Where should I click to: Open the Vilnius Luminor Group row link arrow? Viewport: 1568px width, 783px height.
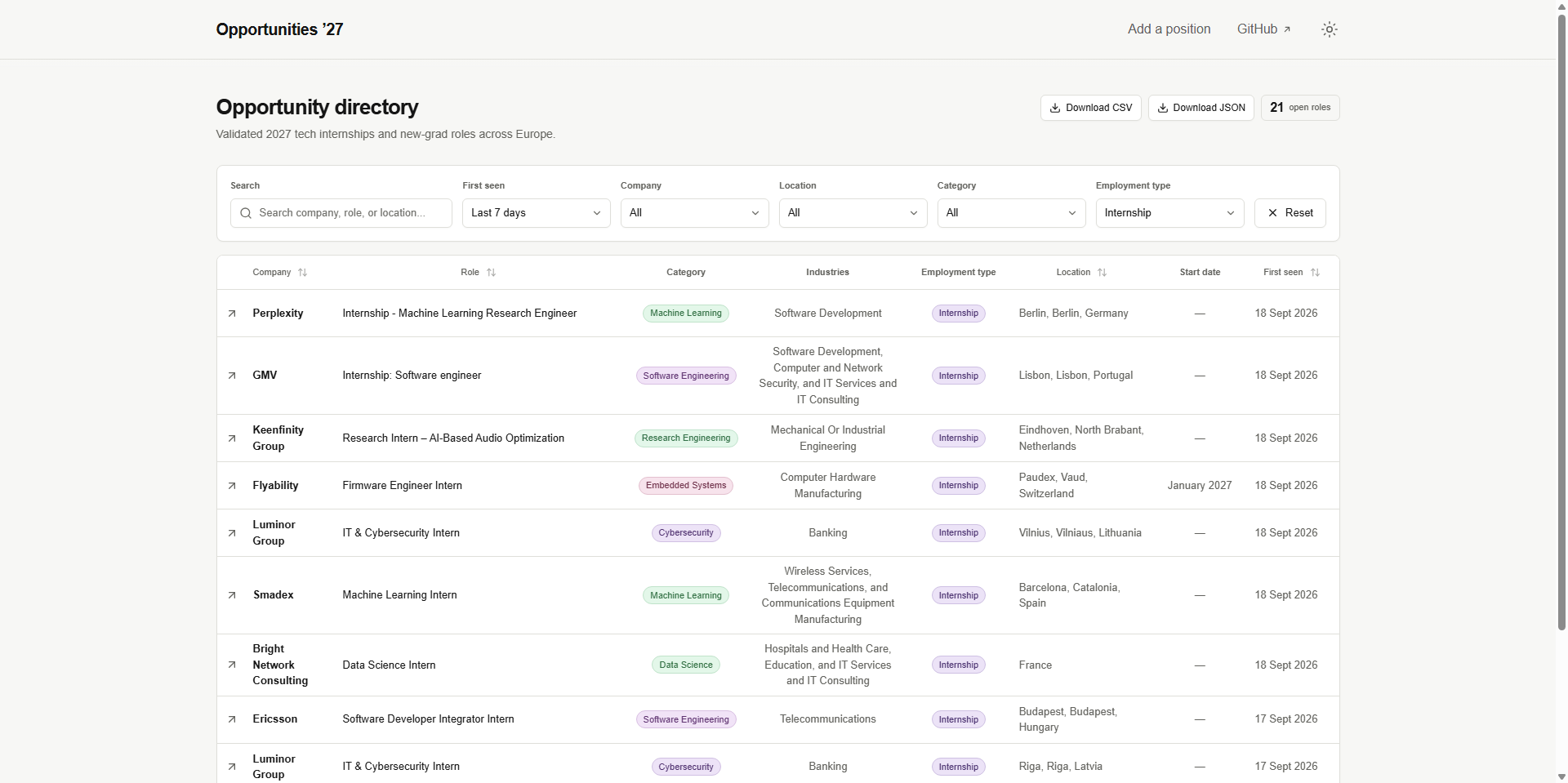[x=232, y=533]
